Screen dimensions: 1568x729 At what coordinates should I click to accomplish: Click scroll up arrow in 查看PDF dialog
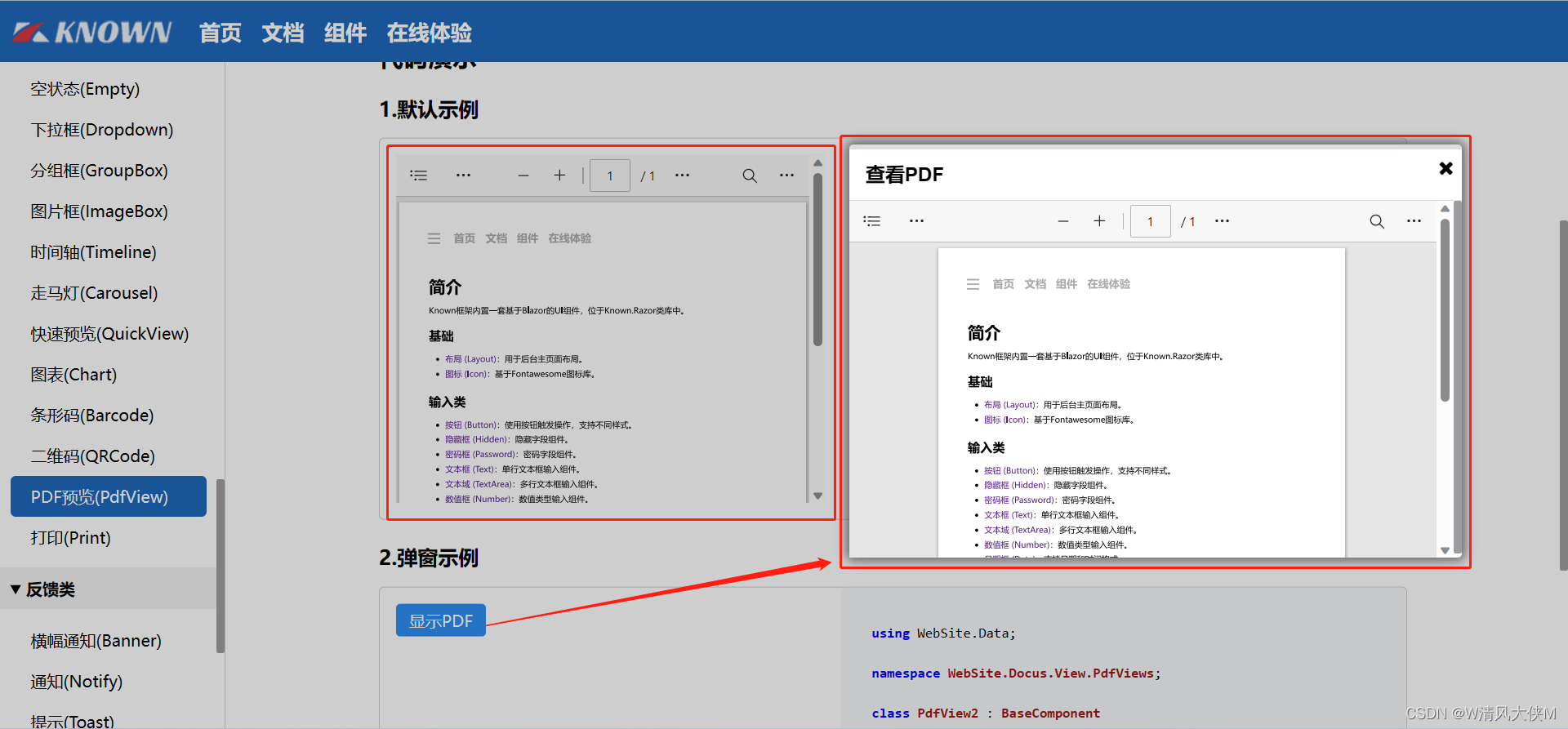(x=1445, y=209)
